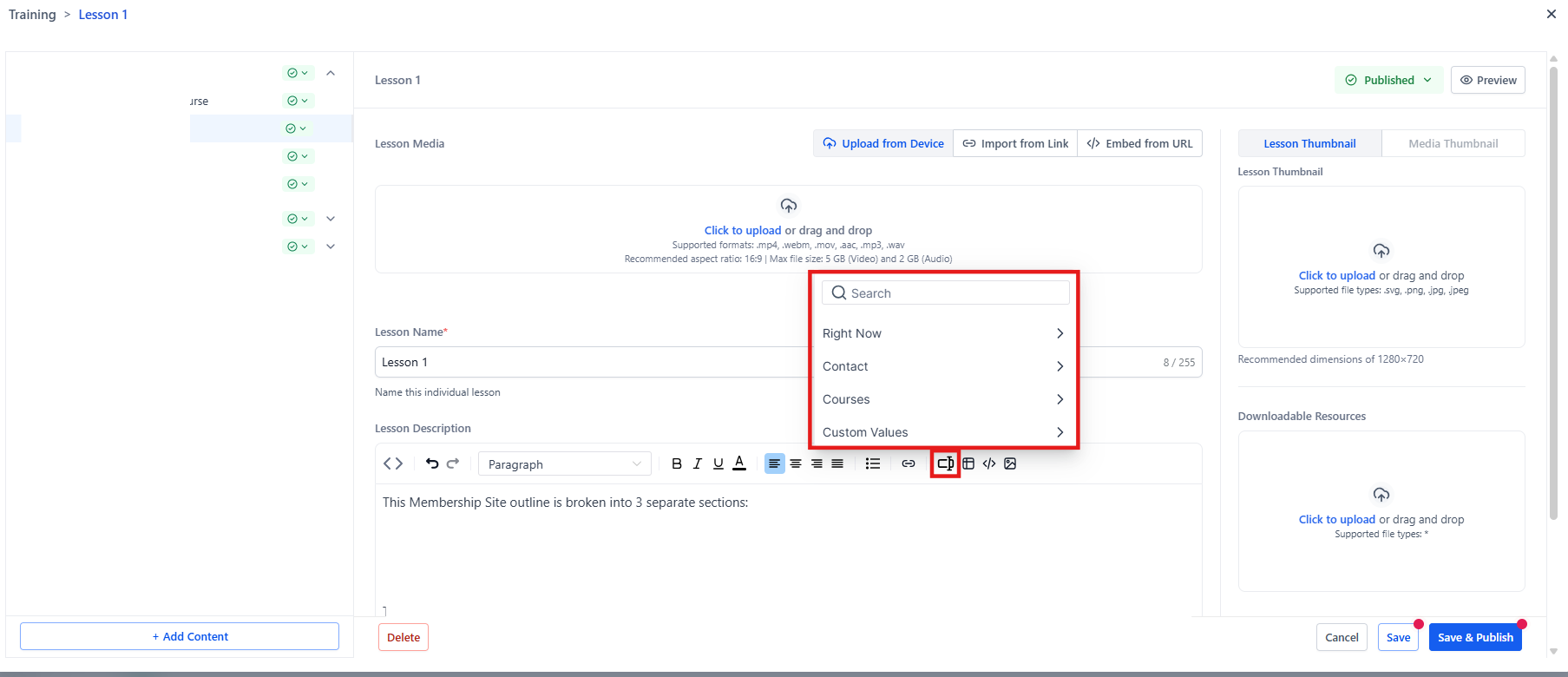Enable justify text alignment
The height and width of the screenshot is (677, 1568).
coord(837,464)
